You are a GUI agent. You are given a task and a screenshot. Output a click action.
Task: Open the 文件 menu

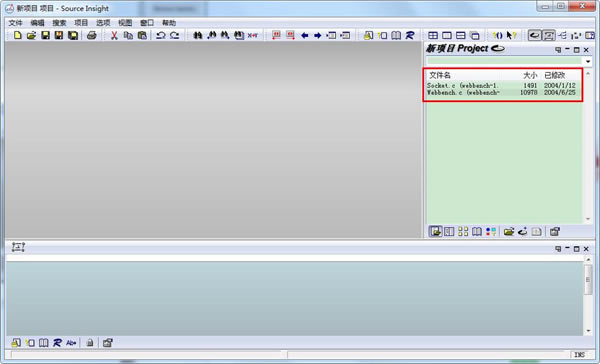[15, 23]
